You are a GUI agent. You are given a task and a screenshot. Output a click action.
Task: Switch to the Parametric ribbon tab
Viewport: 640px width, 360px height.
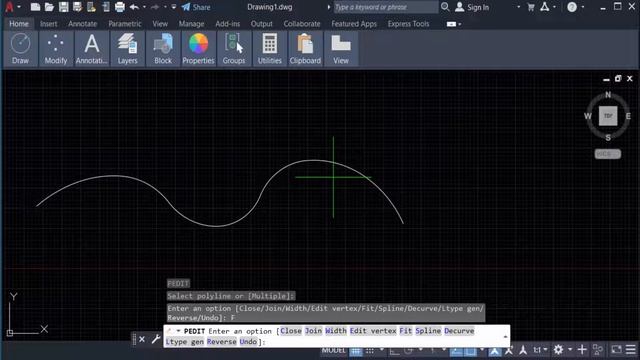(124, 24)
